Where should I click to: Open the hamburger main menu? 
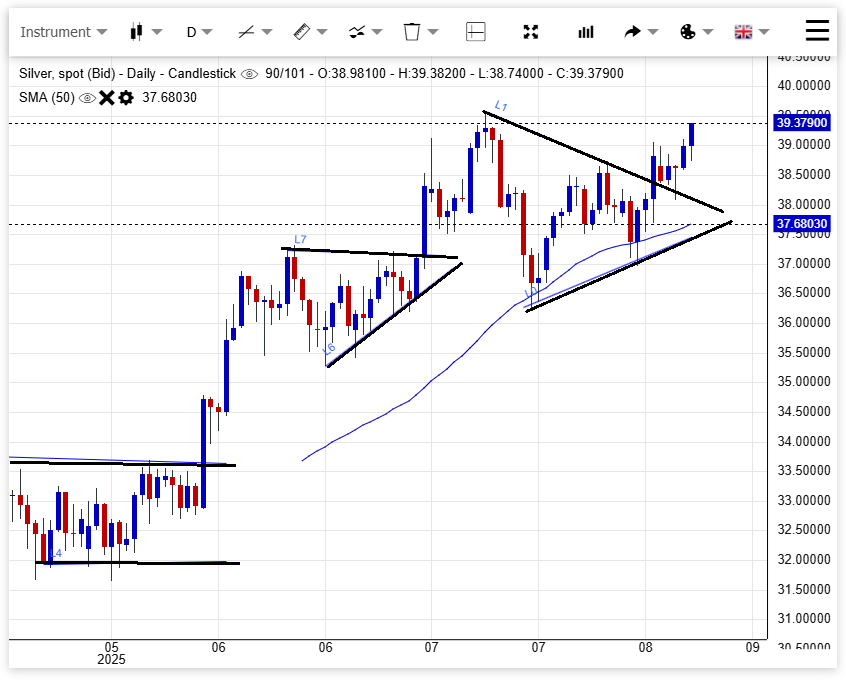point(817,31)
